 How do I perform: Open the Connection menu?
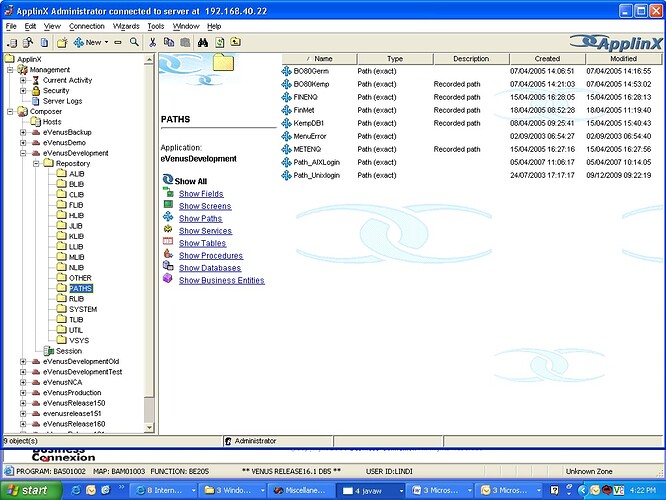tap(87, 26)
